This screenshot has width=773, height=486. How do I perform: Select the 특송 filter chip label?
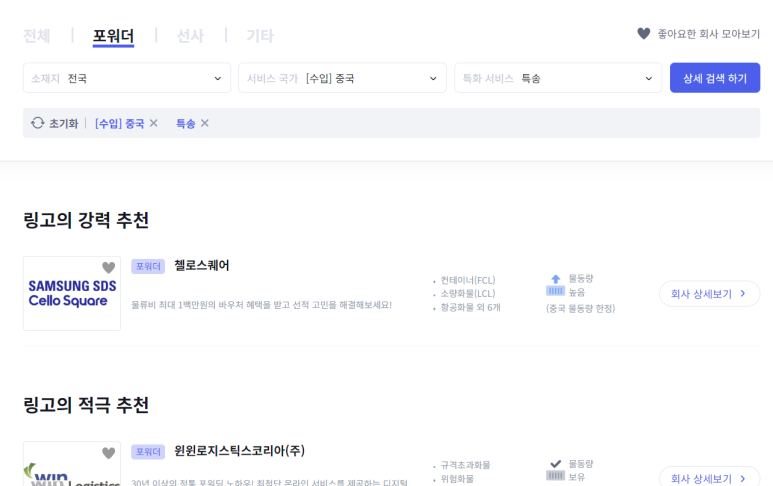[185, 123]
